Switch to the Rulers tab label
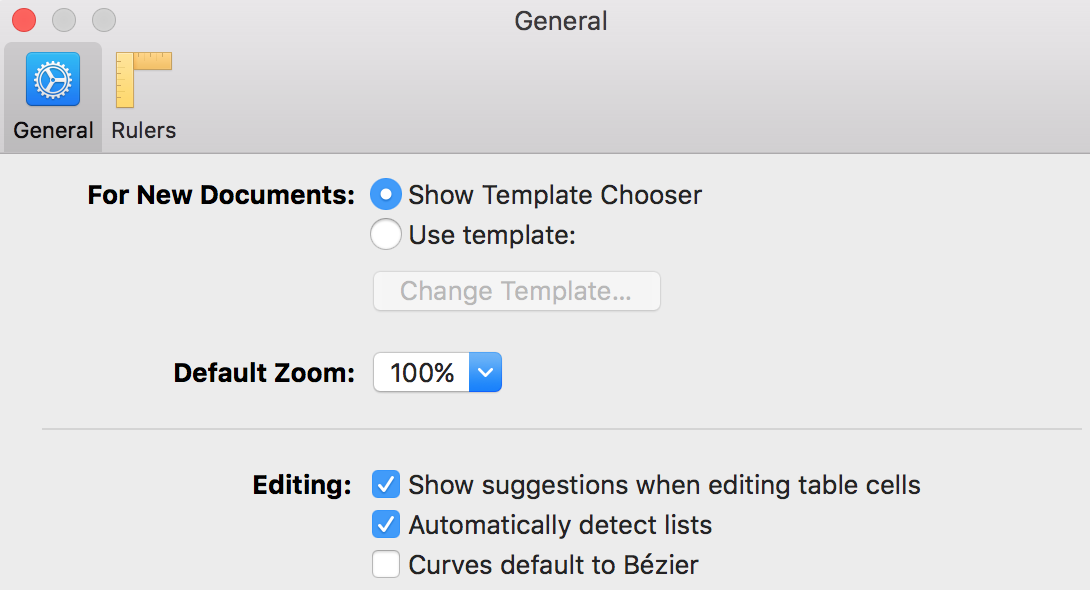Screen dimensions: 1090x590 pos(143,130)
